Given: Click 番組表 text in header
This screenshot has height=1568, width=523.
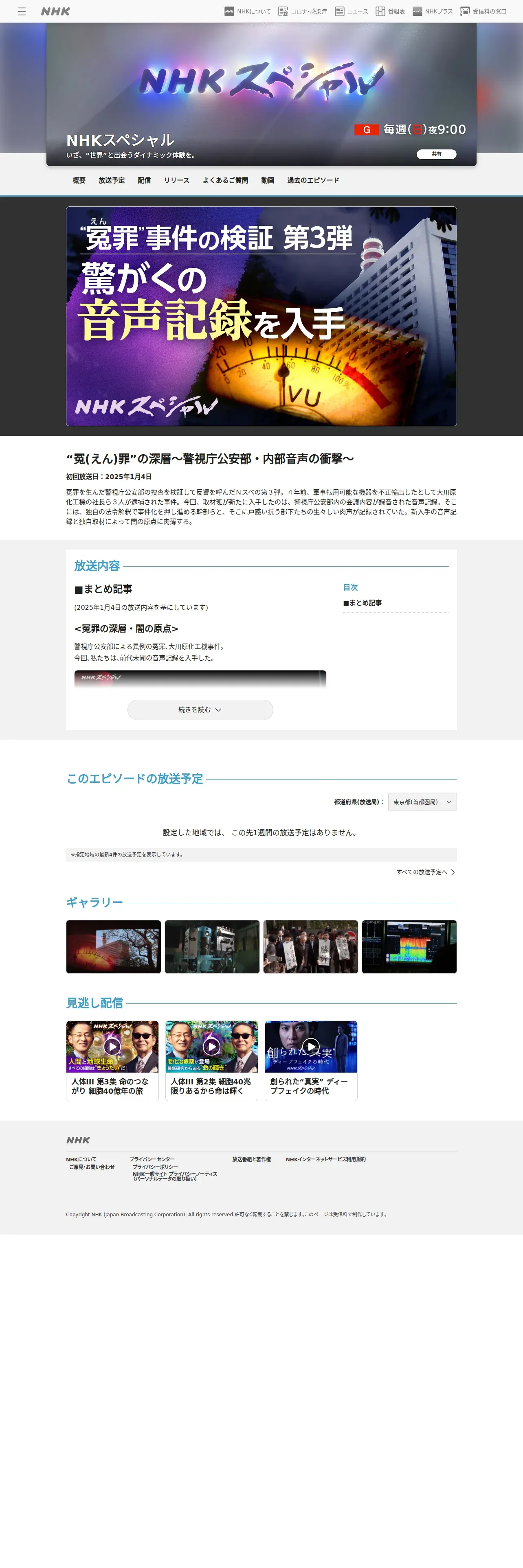Looking at the screenshot, I should click(396, 11).
